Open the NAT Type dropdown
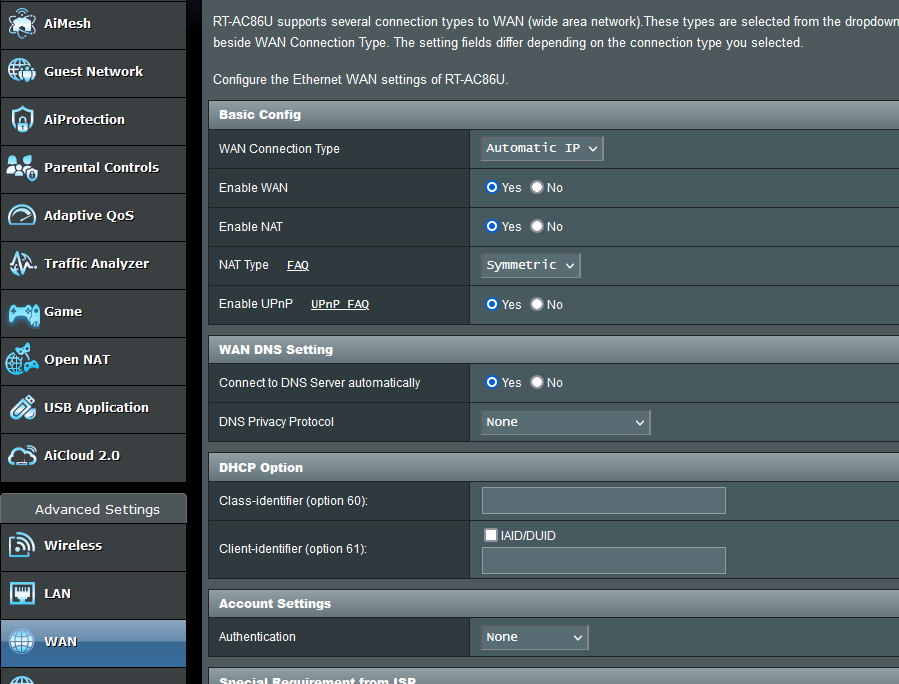The height and width of the screenshot is (684, 899). click(530, 265)
